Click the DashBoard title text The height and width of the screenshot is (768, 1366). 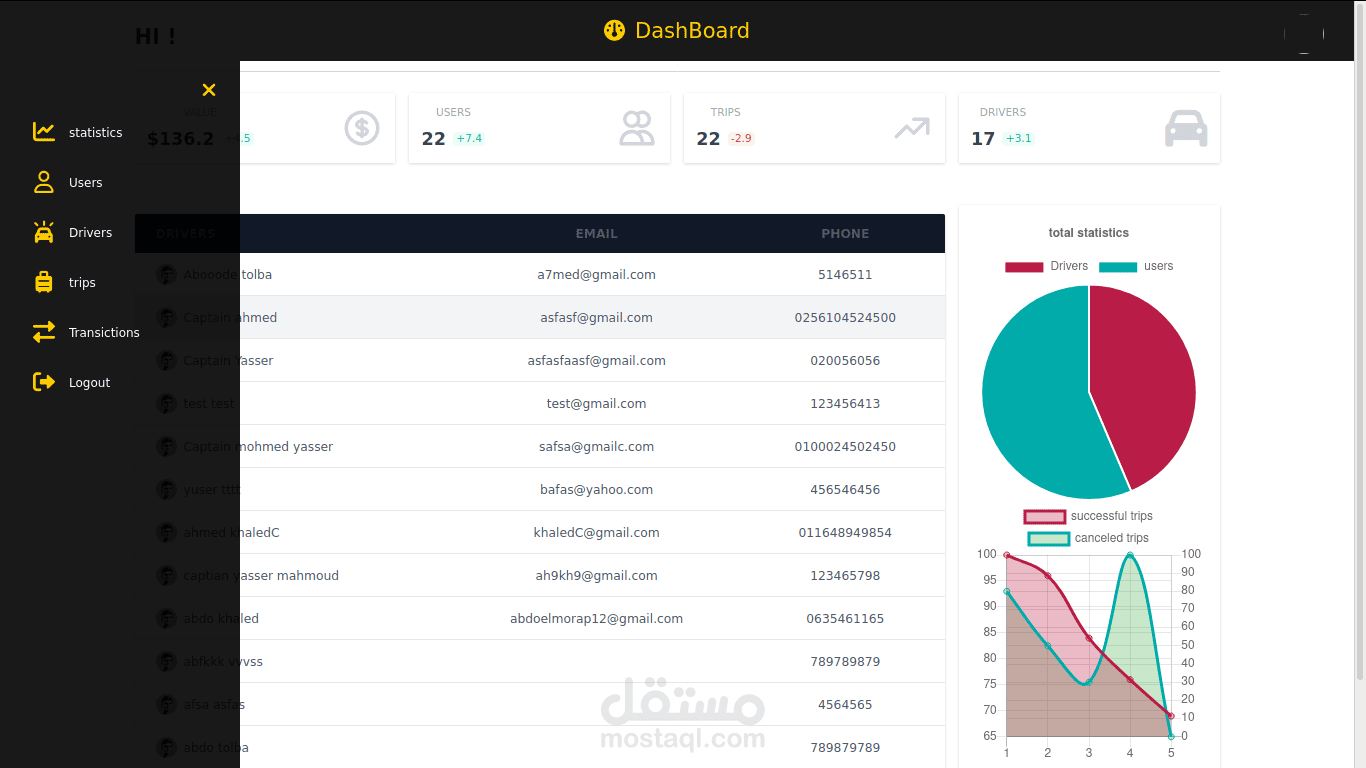click(692, 31)
